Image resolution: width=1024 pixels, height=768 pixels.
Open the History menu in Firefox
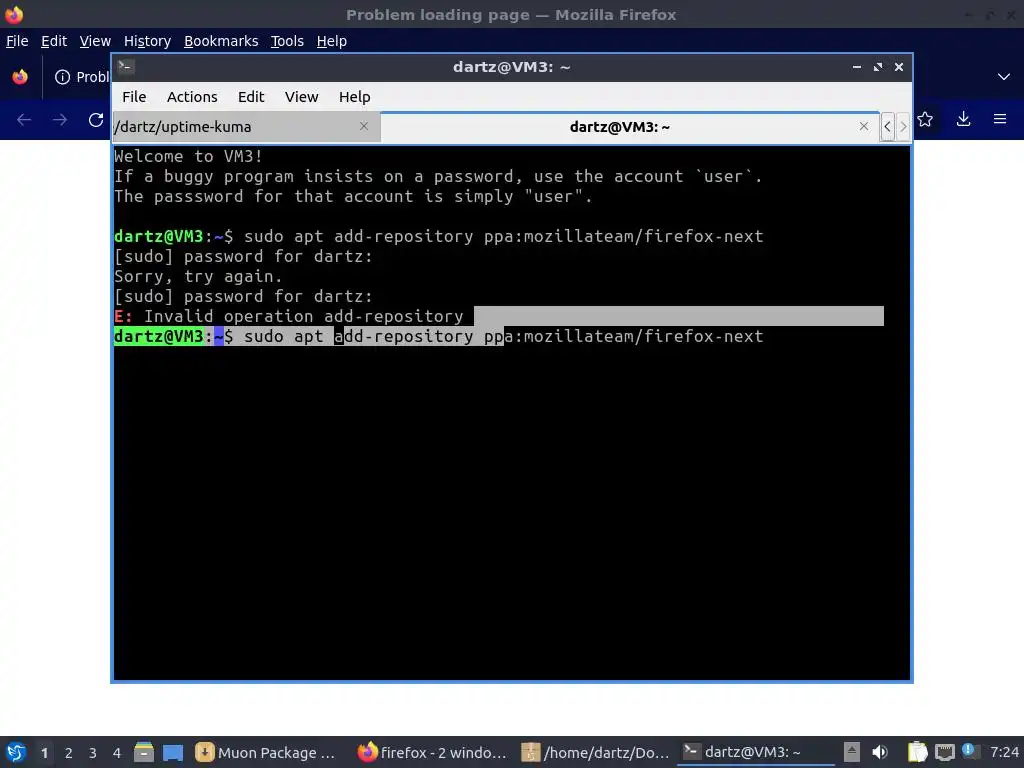tap(147, 41)
